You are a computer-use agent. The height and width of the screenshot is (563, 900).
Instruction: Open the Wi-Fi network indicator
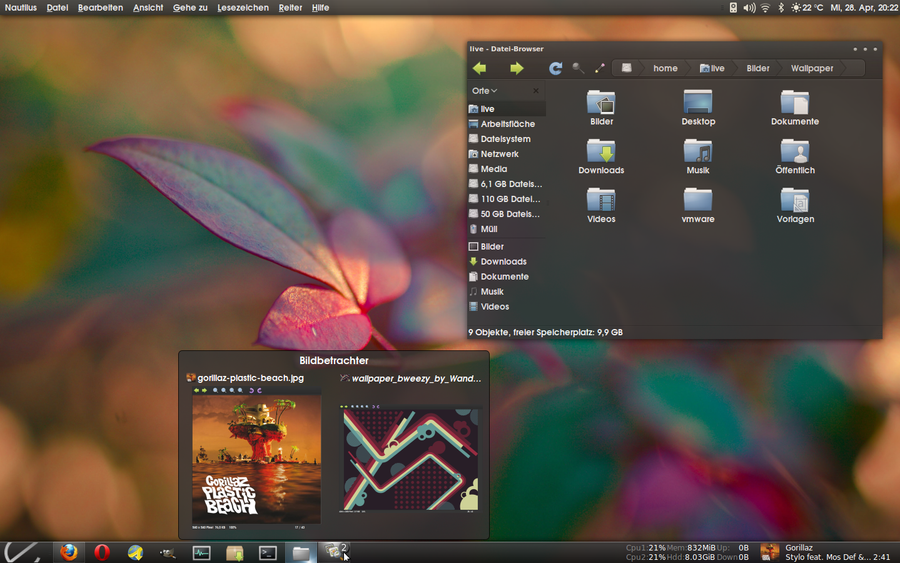coord(765,7)
